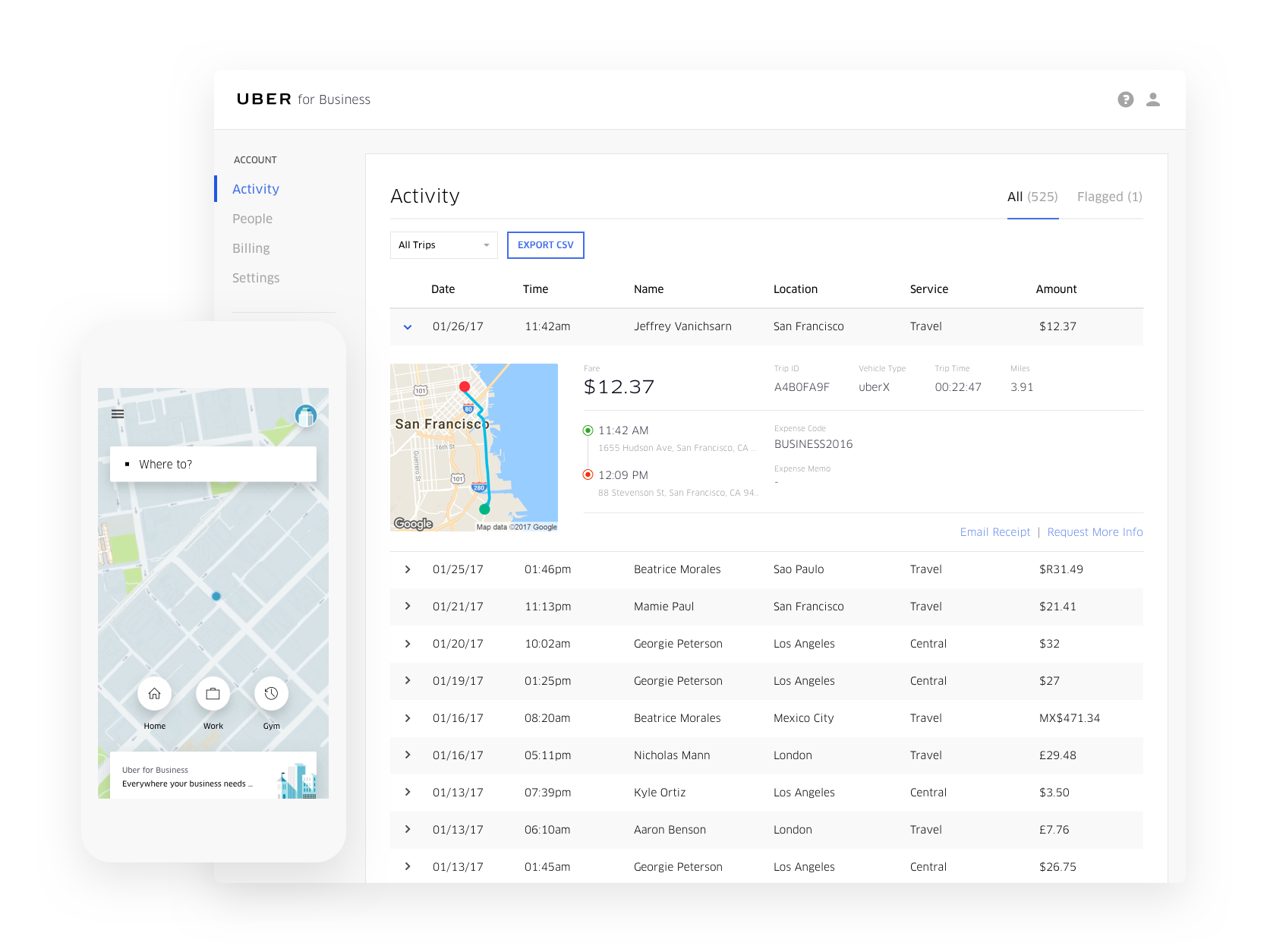Go to the Billing section
The width and height of the screenshot is (1267, 952).
click(x=251, y=247)
